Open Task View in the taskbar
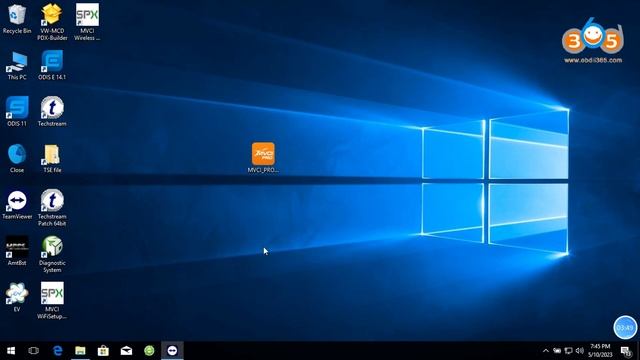The height and width of the screenshot is (360, 640). [x=33, y=351]
